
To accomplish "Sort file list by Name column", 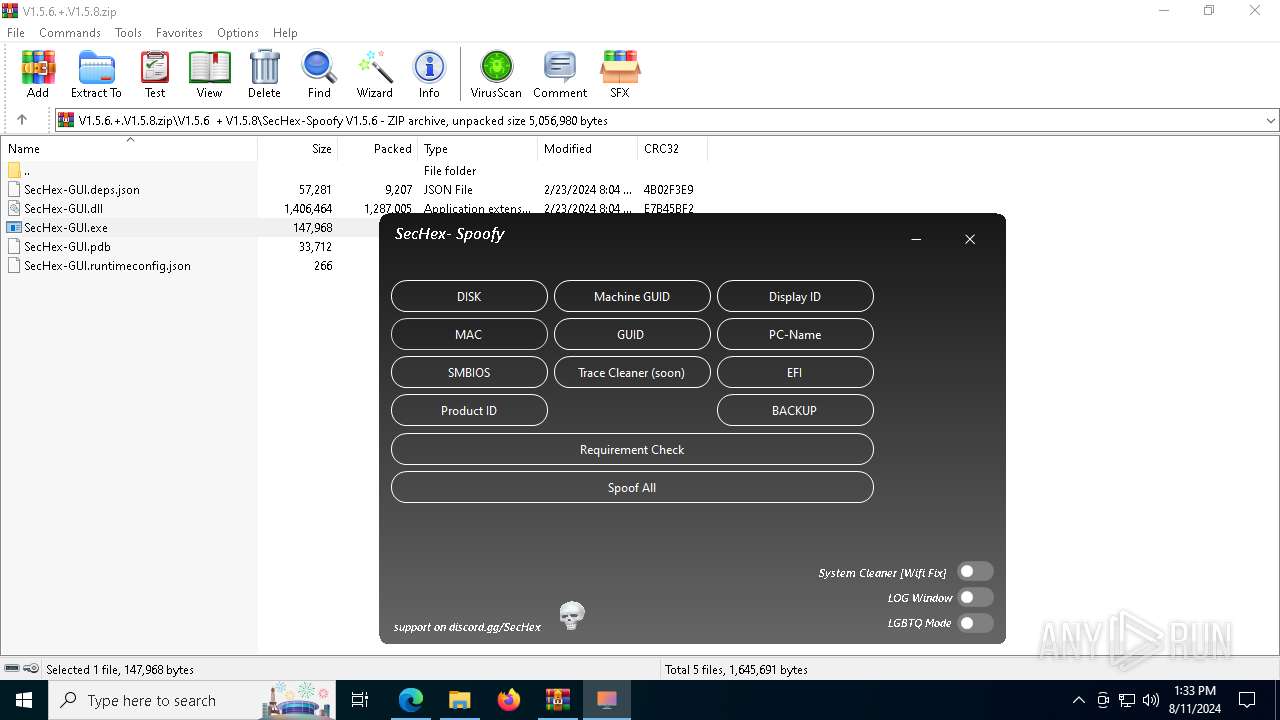I will point(129,148).
